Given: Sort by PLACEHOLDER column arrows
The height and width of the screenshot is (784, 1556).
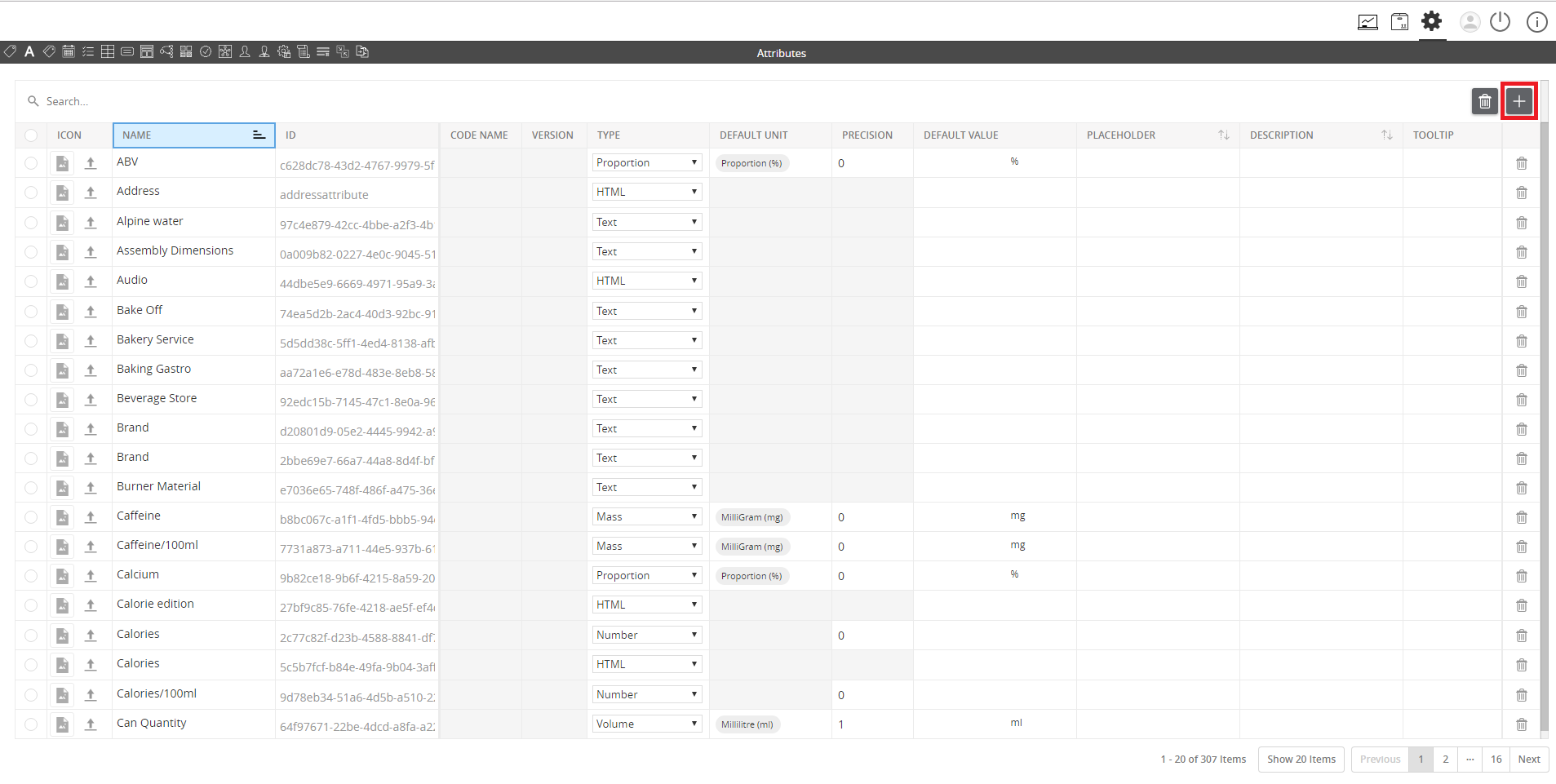Looking at the screenshot, I should pyautogui.click(x=1223, y=135).
